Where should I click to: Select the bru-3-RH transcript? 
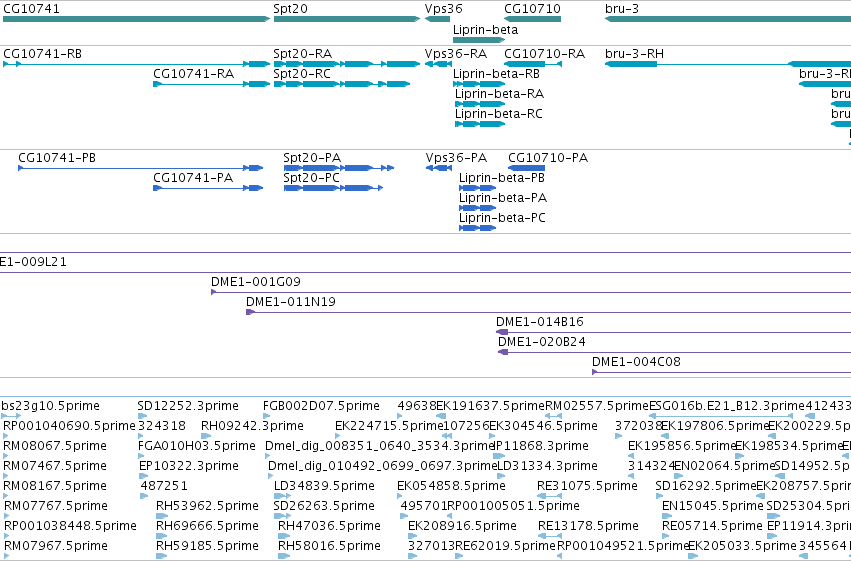(x=728, y=64)
